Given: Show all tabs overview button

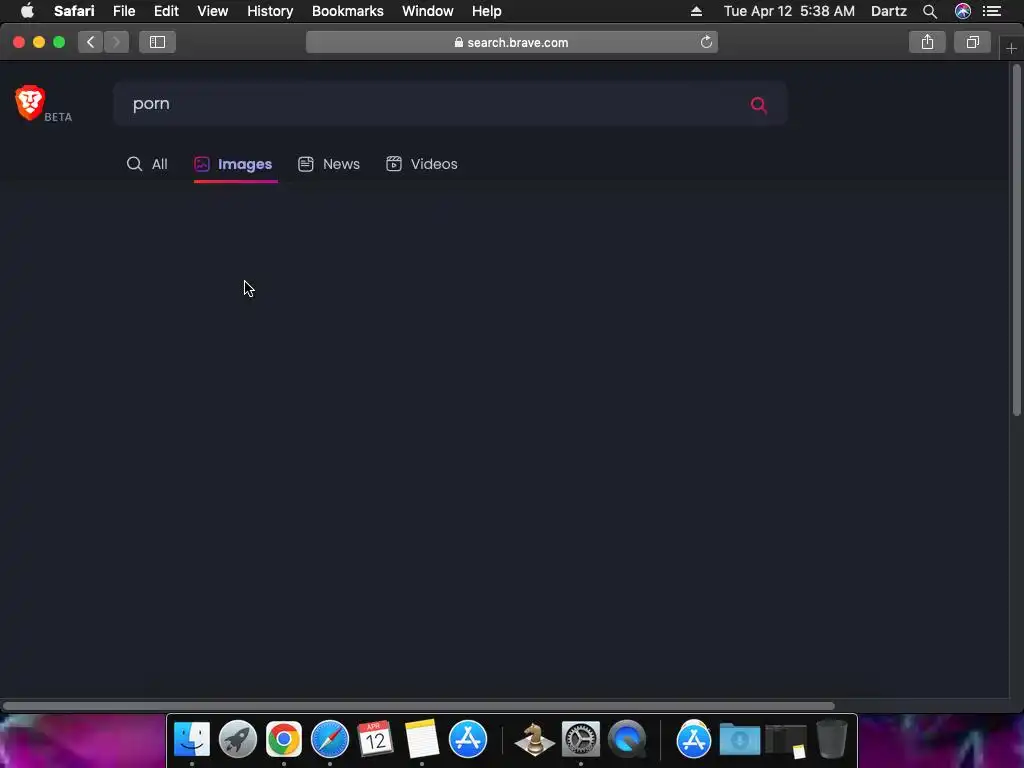Looking at the screenshot, I should pos(972,42).
